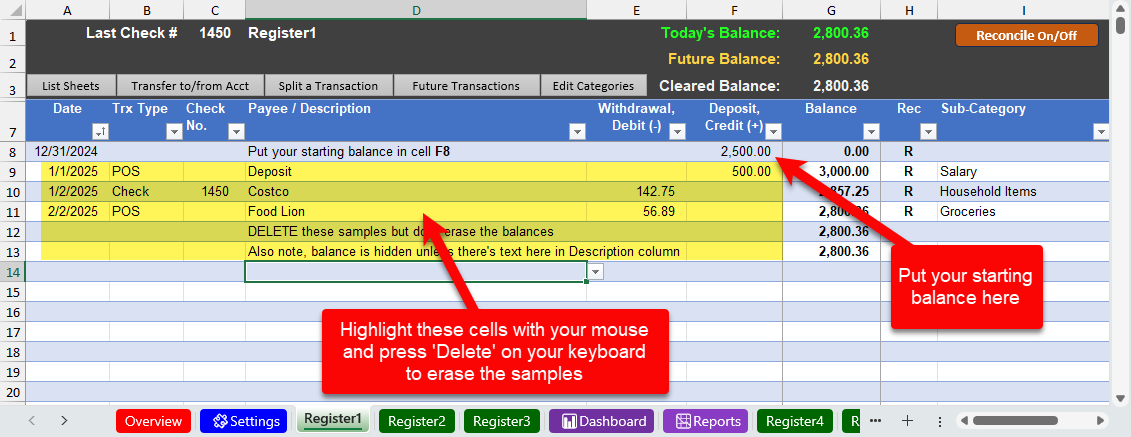Click the Groceries sub-category cell

click(1024, 212)
